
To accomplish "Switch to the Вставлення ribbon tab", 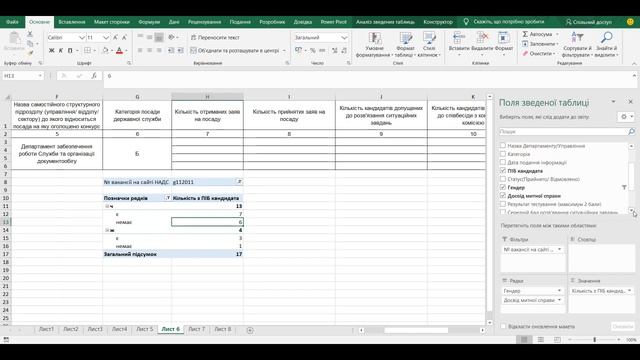I will 72,22.
